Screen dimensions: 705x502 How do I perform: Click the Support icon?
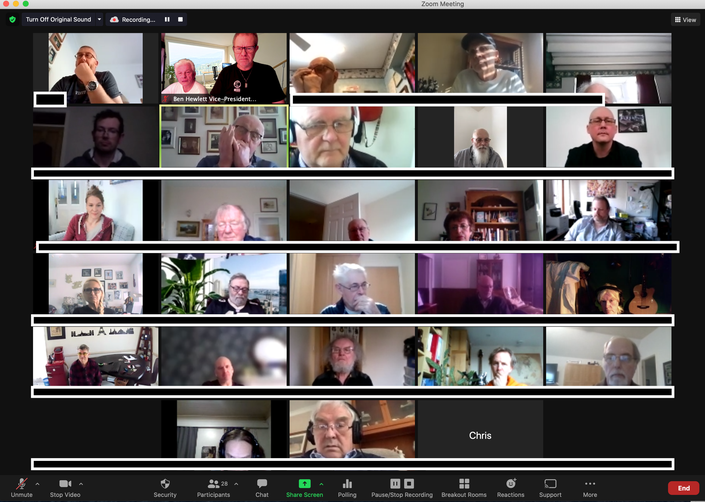coord(550,484)
